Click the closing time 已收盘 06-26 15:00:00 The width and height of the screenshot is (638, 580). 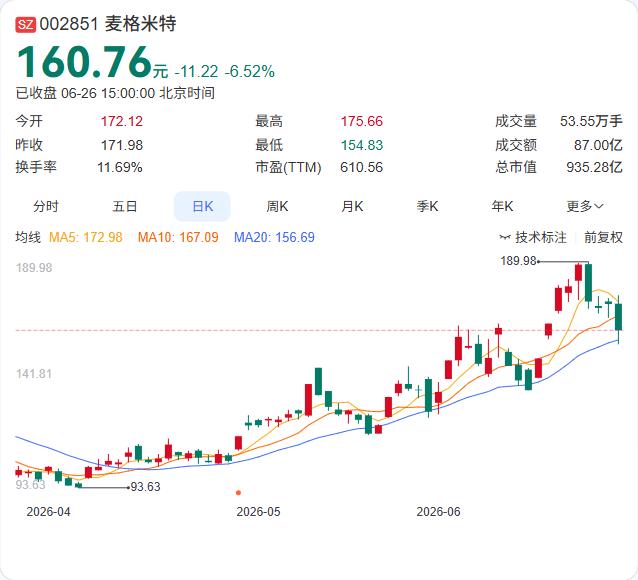[x=85, y=93]
